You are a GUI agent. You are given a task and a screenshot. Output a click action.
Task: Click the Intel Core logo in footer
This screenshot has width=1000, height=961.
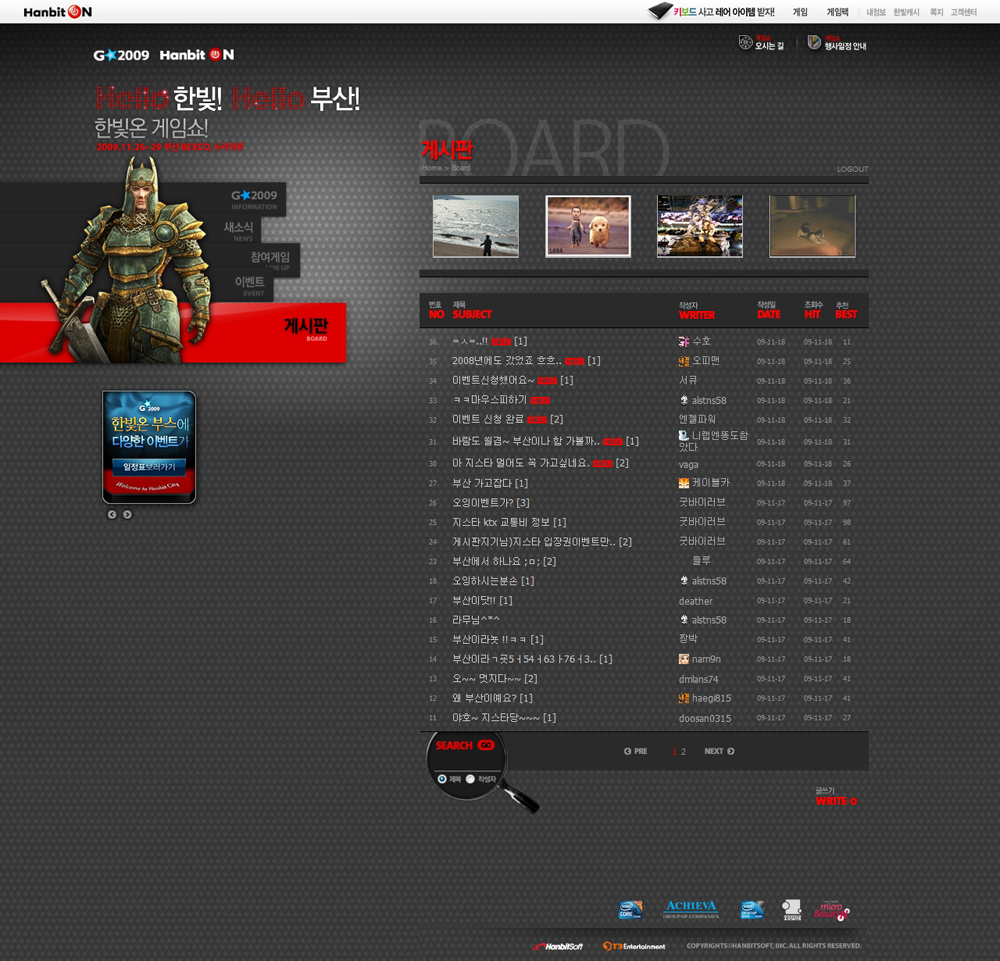tap(630, 909)
